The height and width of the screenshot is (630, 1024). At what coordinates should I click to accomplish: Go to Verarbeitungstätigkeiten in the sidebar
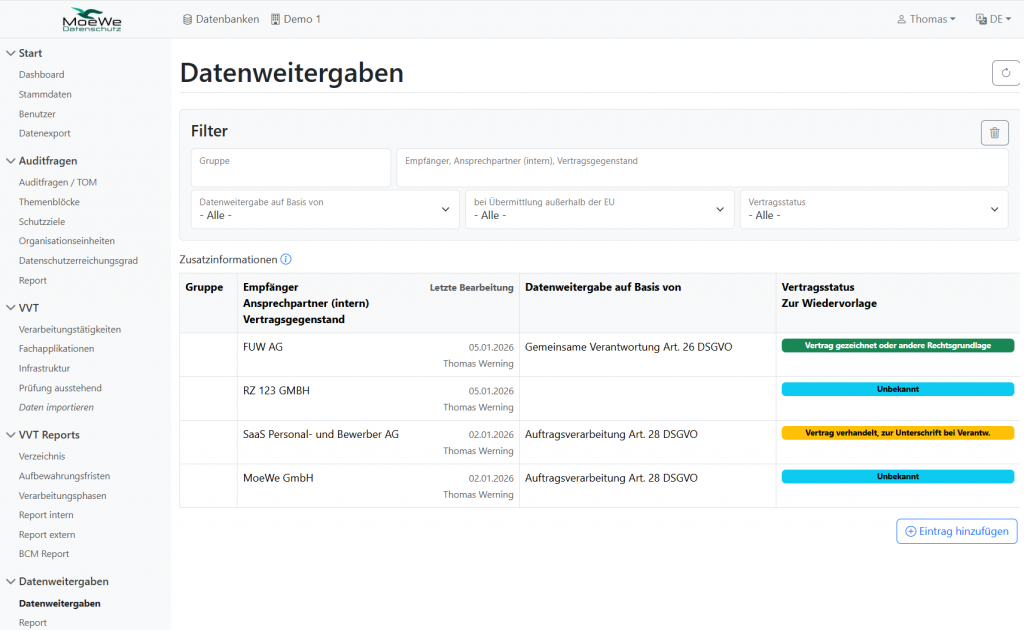coord(69,330)
